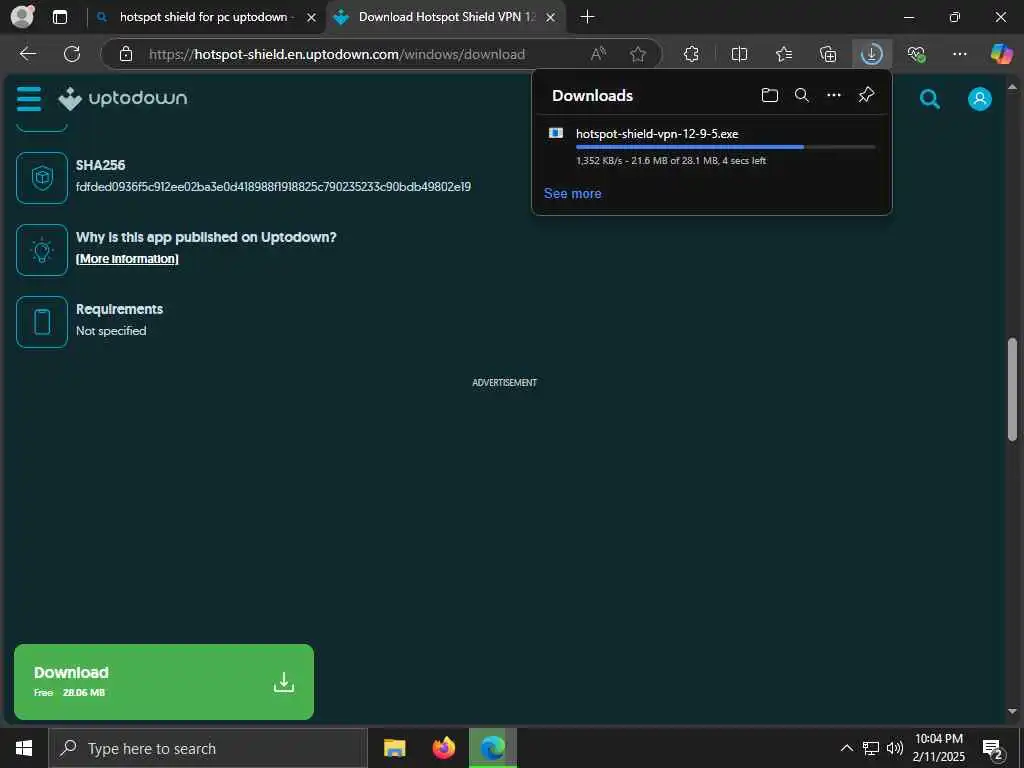Click the page vertical scrollbar thumb
The image size is (1024, 768).
click(1012, 390)
